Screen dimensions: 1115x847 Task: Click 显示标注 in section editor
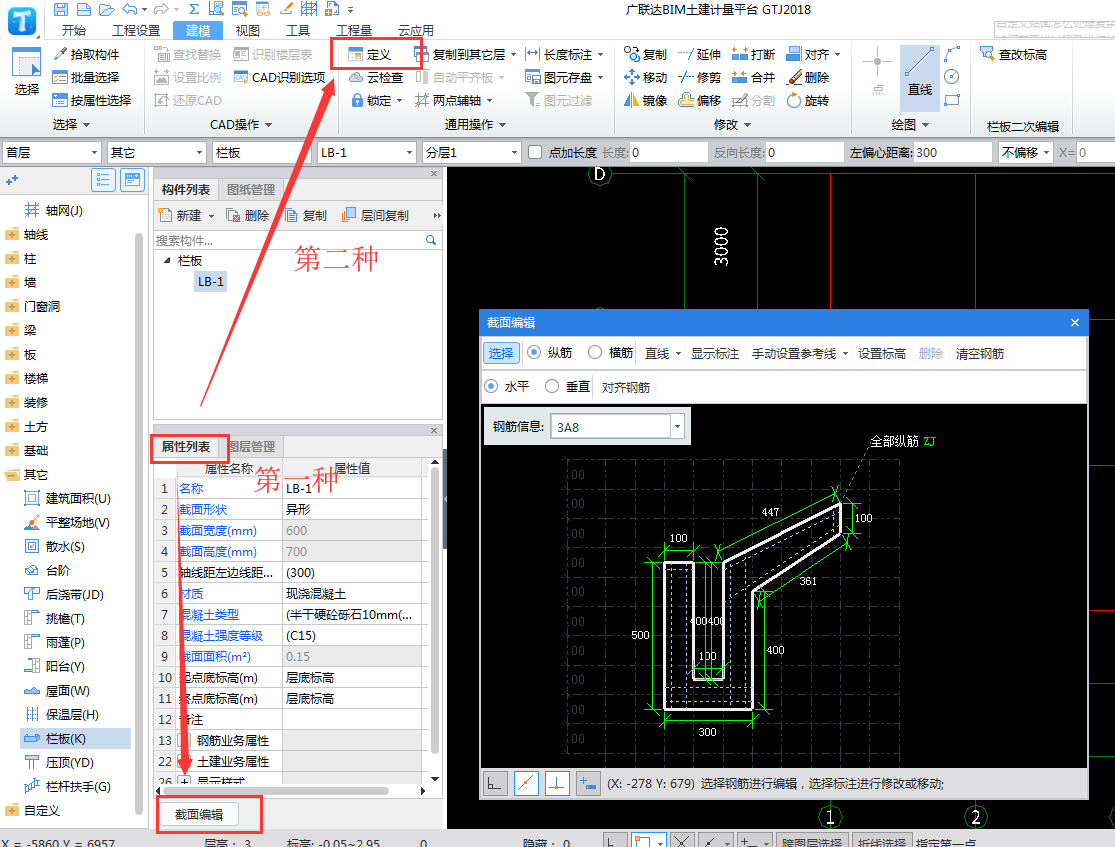tap(715, 353)
